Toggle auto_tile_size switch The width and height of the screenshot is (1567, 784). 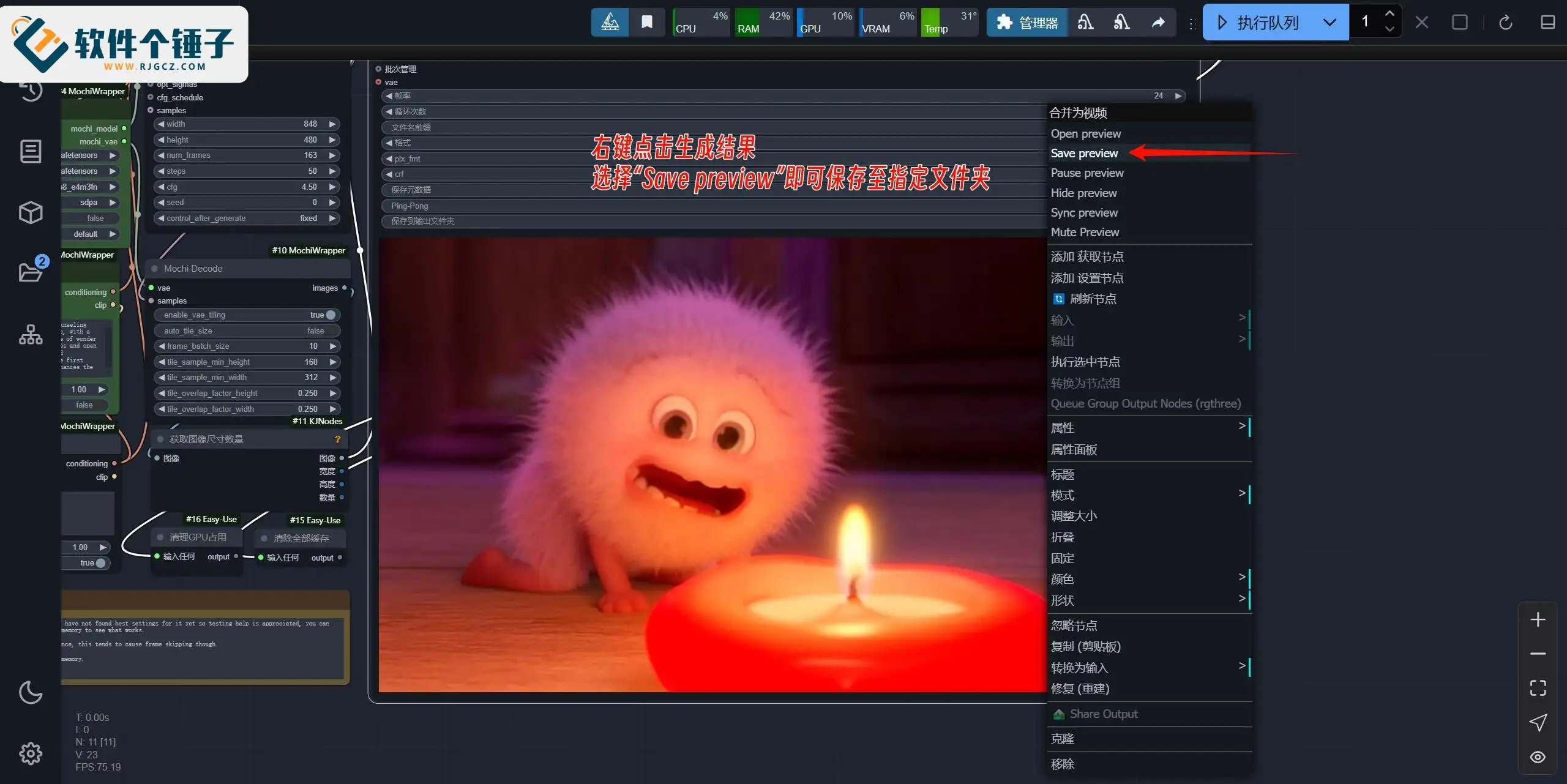[247, 330]
